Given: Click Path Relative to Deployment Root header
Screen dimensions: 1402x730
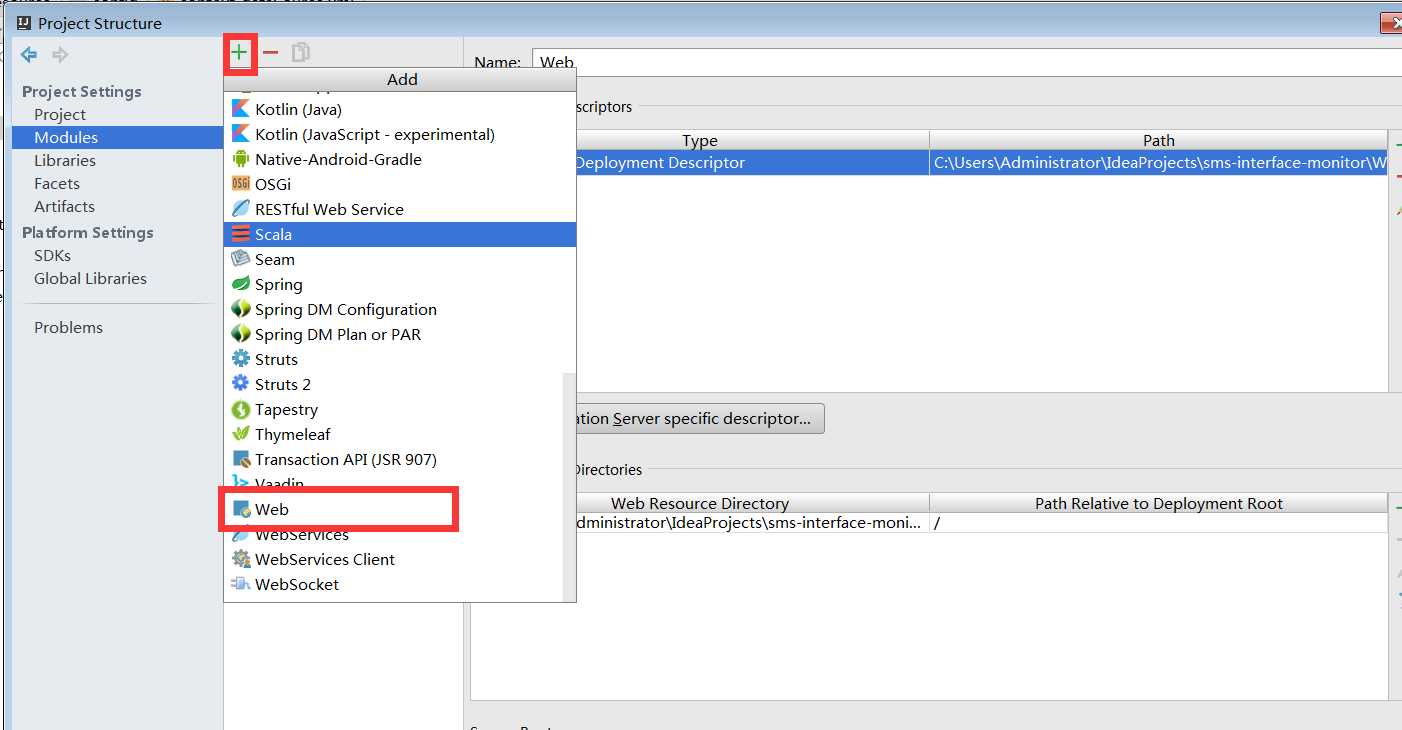Looking at the screenshot, I should tap(1158, 503).
